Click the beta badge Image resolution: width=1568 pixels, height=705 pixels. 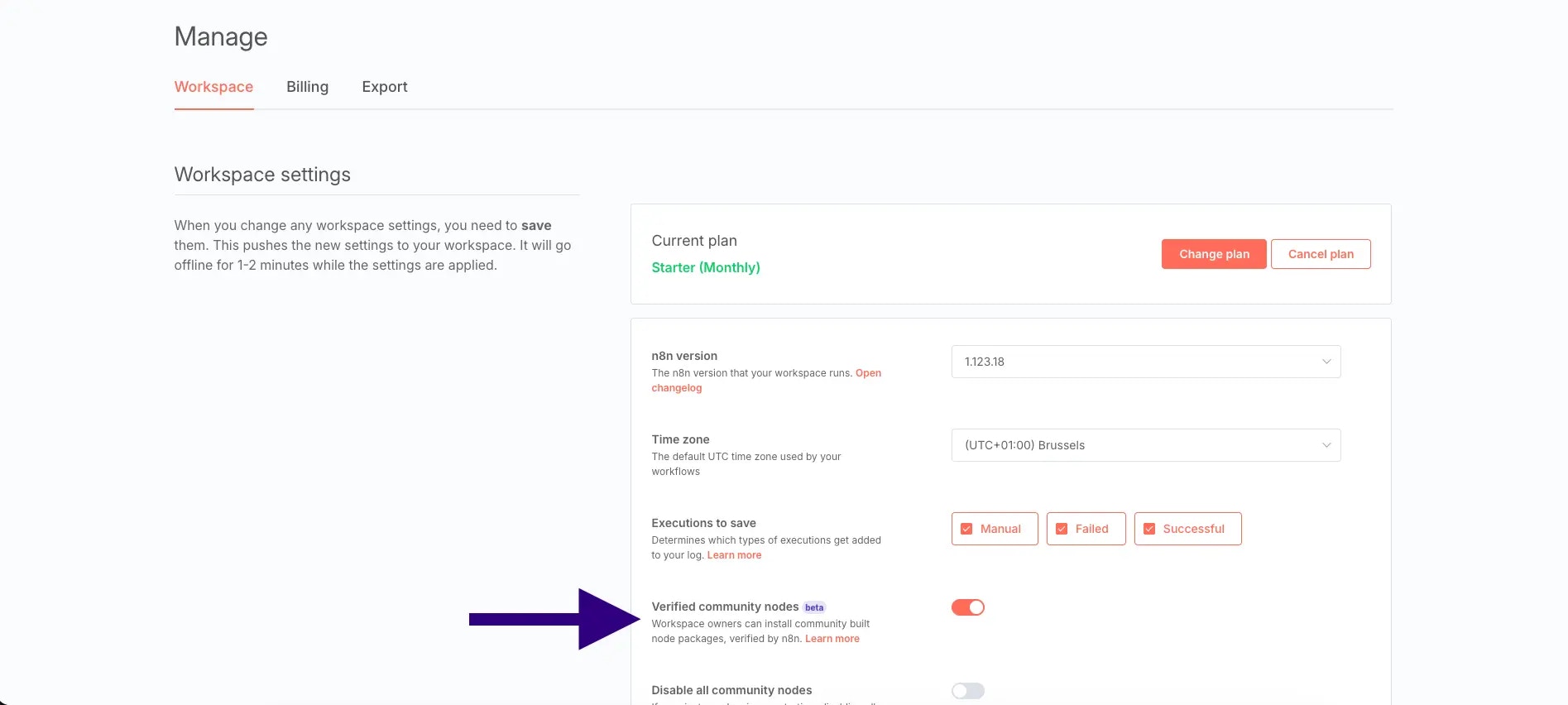coord(814,607)
